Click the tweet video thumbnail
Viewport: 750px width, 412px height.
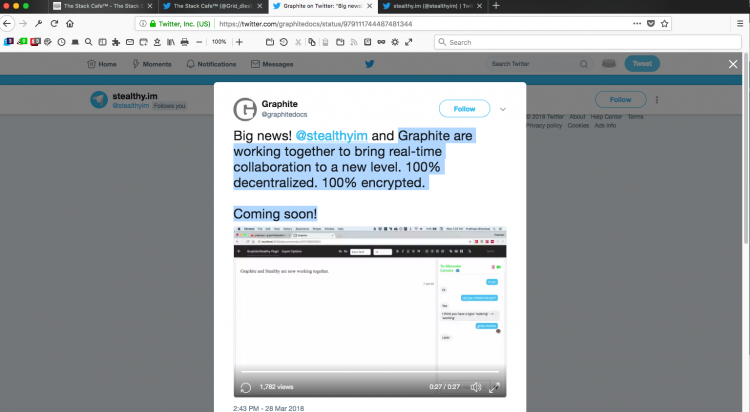(x=370, y=312)
